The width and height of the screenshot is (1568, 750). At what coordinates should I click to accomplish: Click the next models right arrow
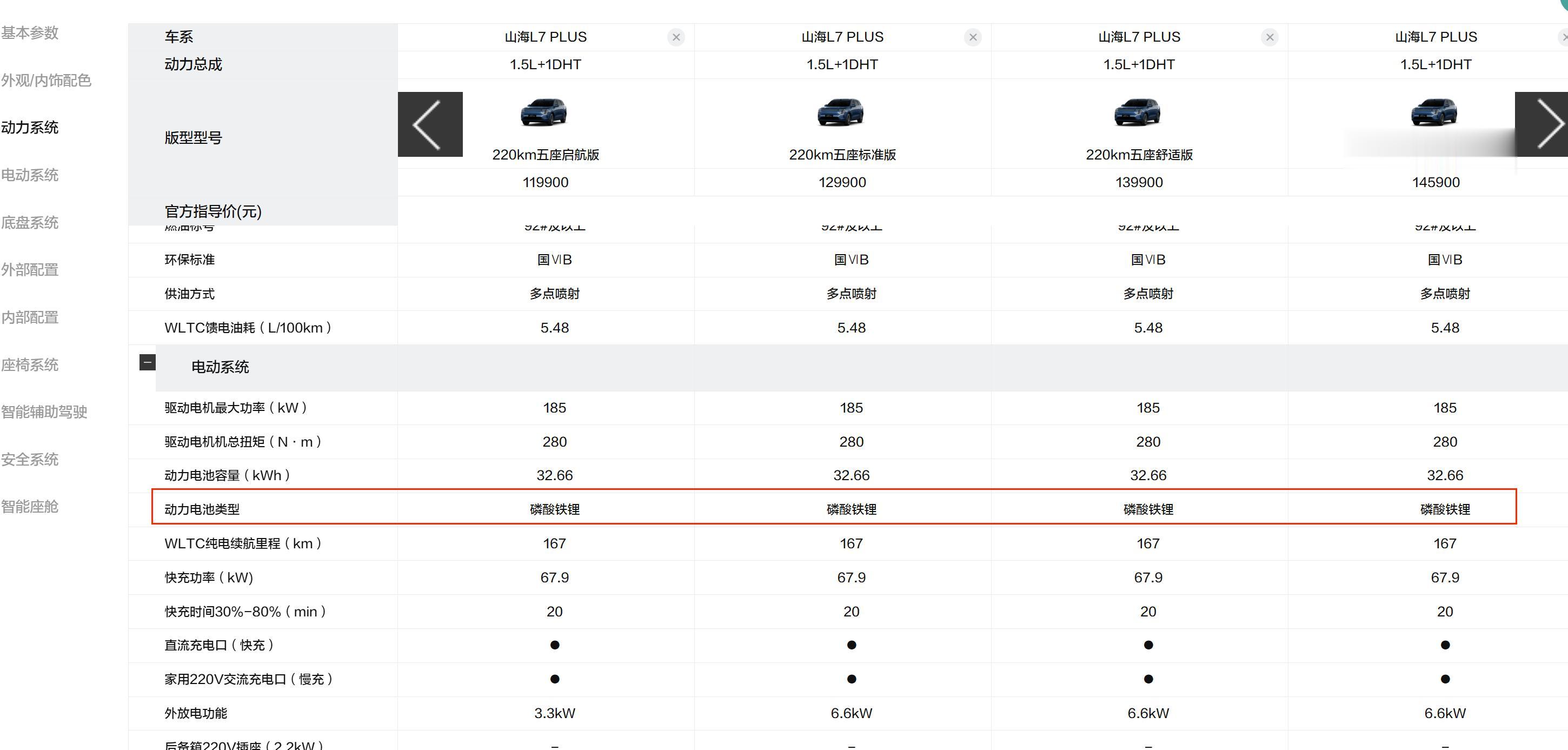click(1541, 124)
